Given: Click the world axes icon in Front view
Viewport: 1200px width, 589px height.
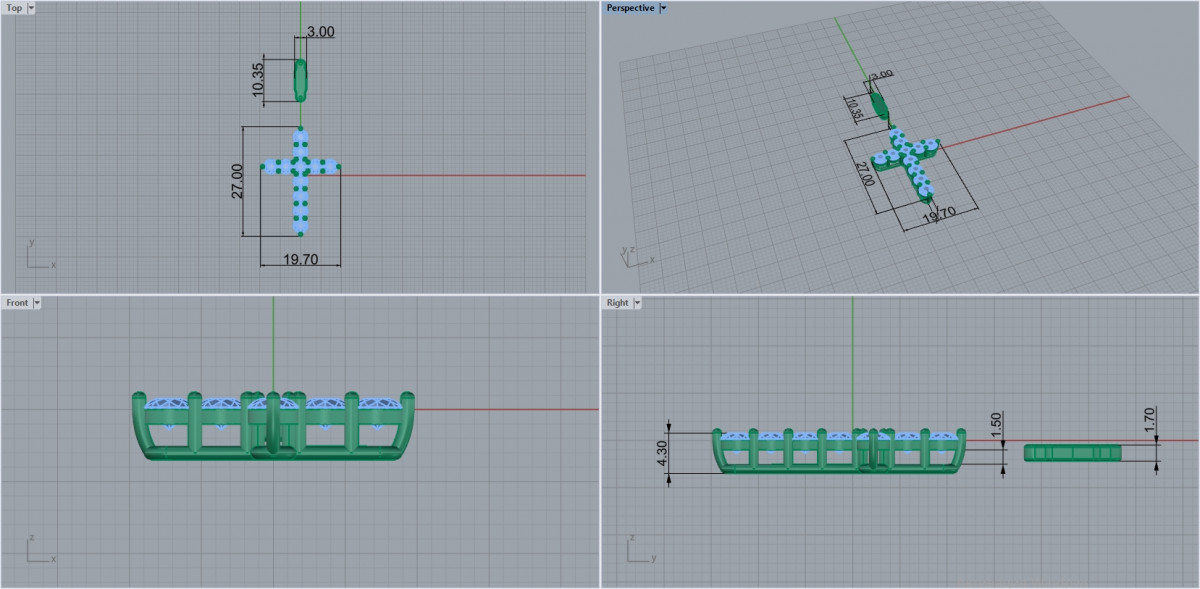Looking at the screenshot, I should (x=37, y=550).
